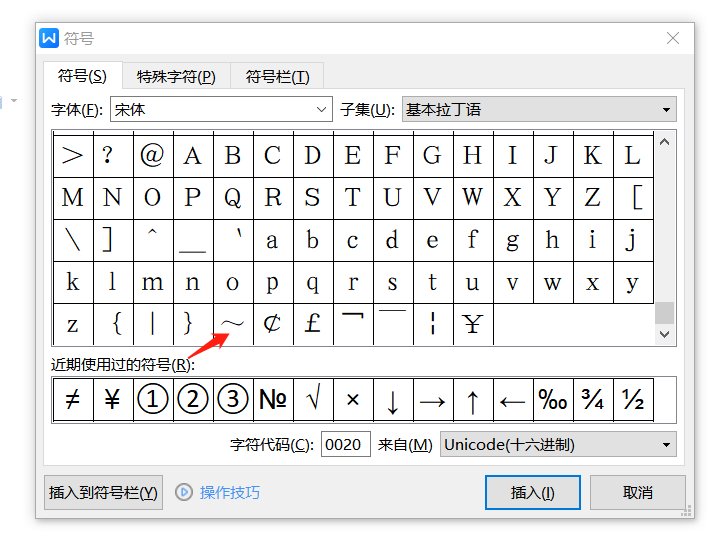Image resolution: width=721 pixels, height=539 pixels.
Task: Pick recent left arrow ← symbol
Action: tap(513, 399)
